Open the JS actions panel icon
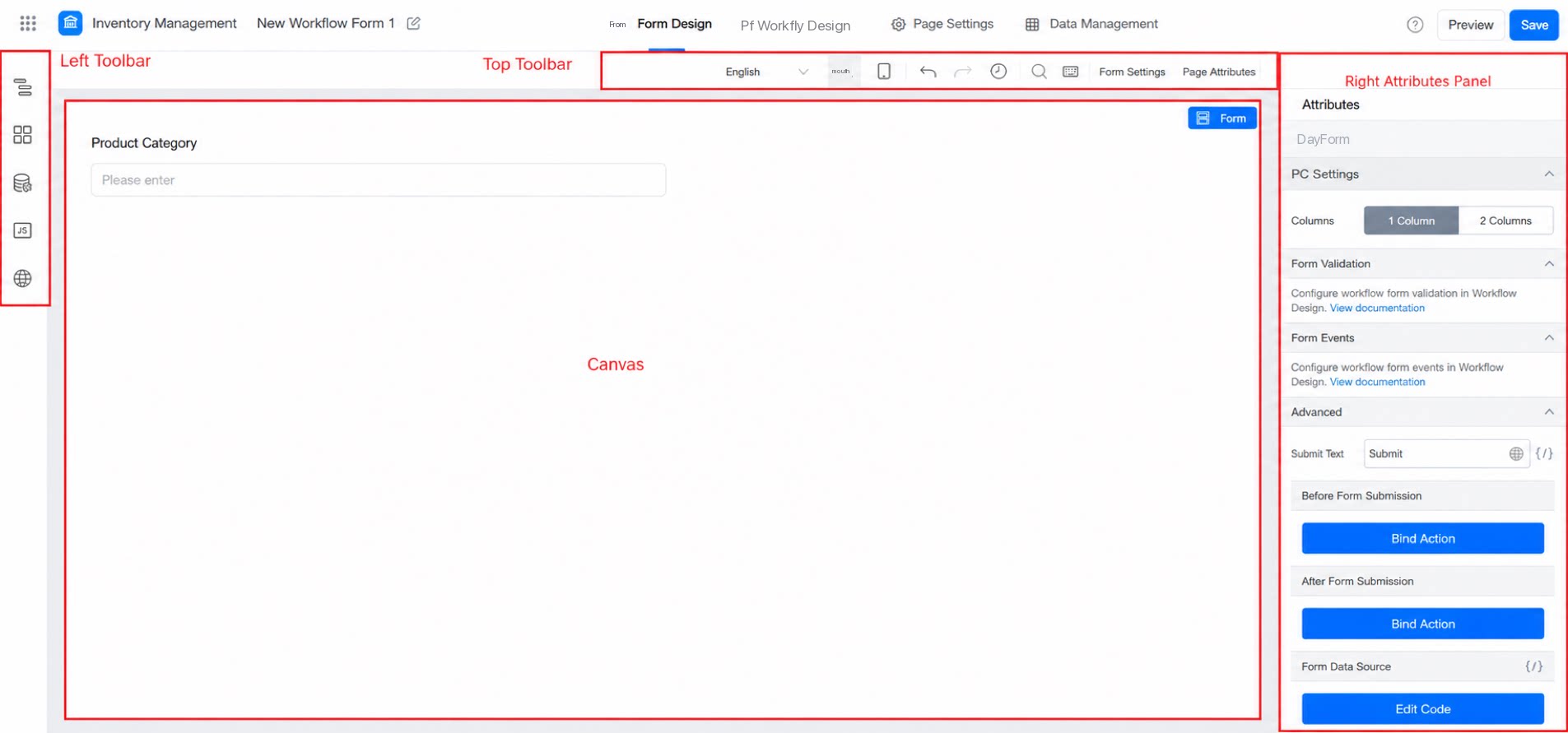This screenshot has width=1568, height=733. pyautogui.click(x=23, y=230)
